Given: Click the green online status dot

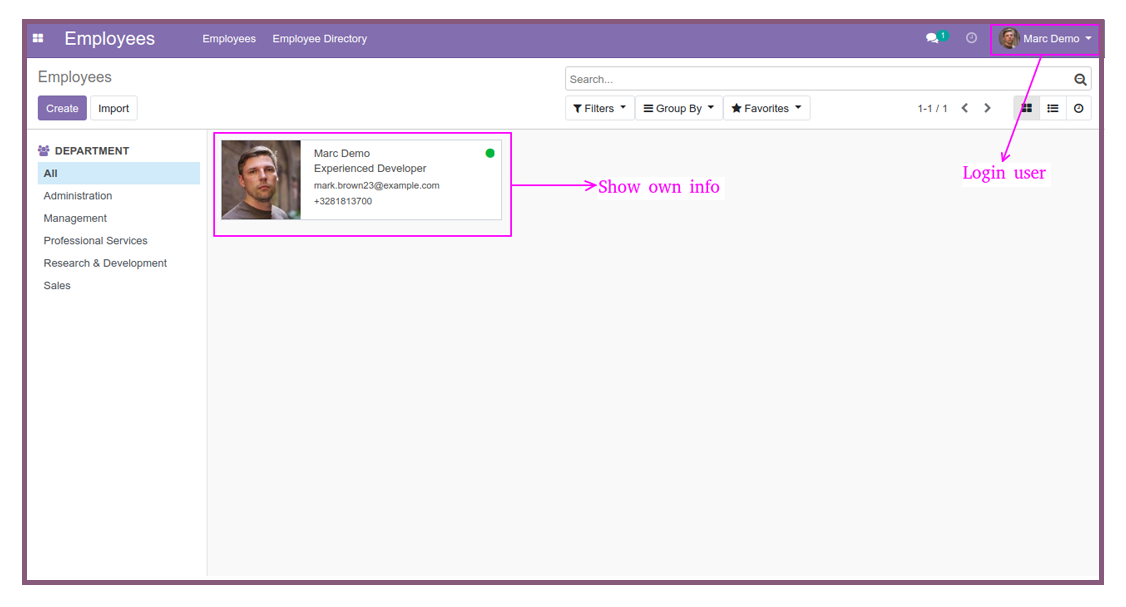Looking at the screenshot, I should click(490, 153).
